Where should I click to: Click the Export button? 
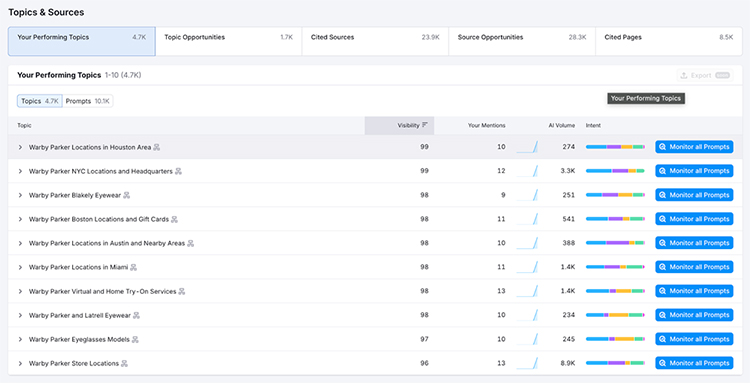[705, 75]
